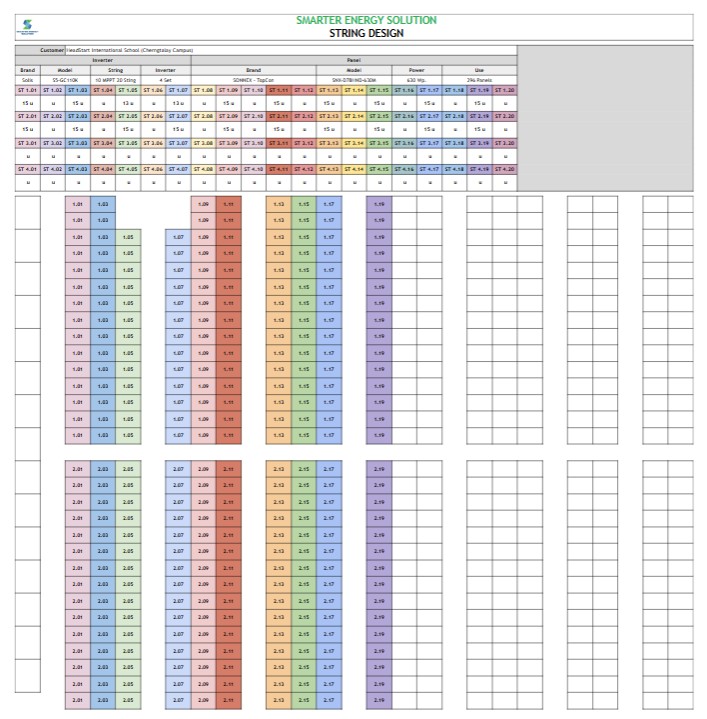707x719 pixels.
Task: Select the ST 2.01 string header cell
Action: tap(27, 116)
